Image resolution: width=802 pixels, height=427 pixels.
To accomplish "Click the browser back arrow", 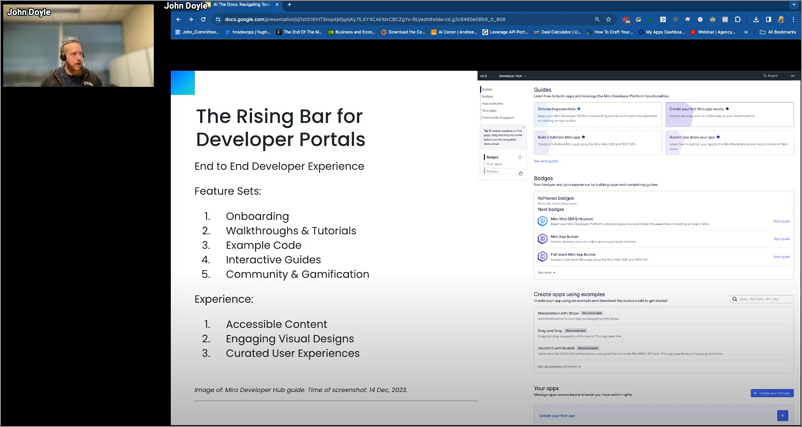I will [179, 19].
